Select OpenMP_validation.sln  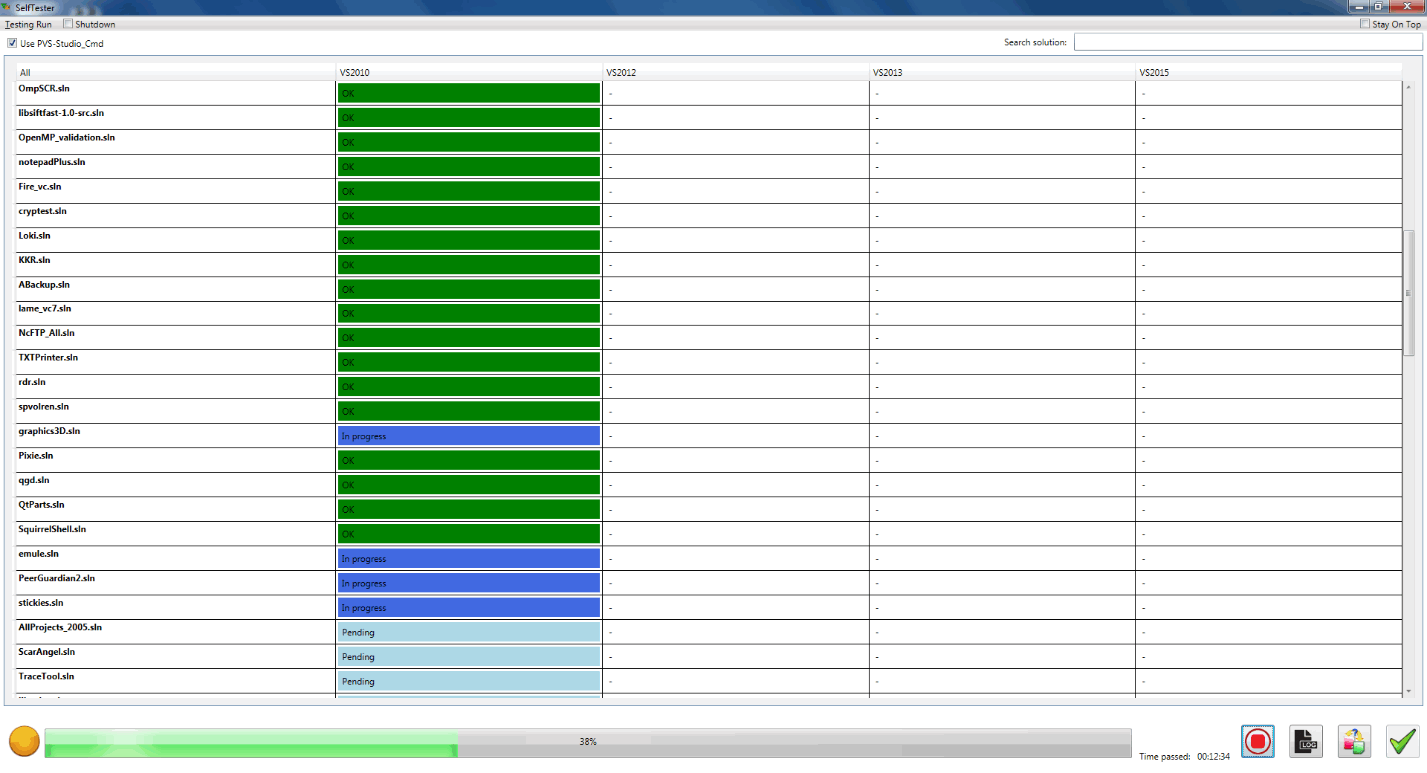pos(709,142)
